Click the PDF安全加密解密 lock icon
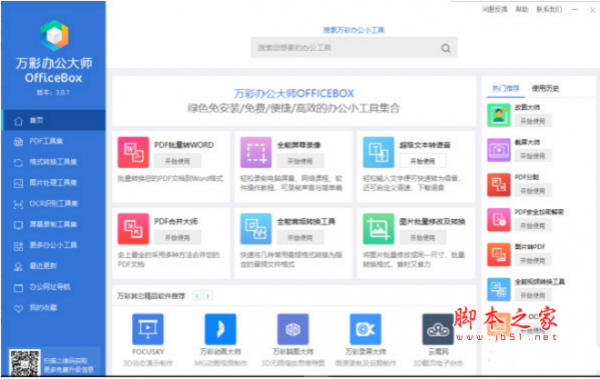The image size is (600, 379). (499, 220)
